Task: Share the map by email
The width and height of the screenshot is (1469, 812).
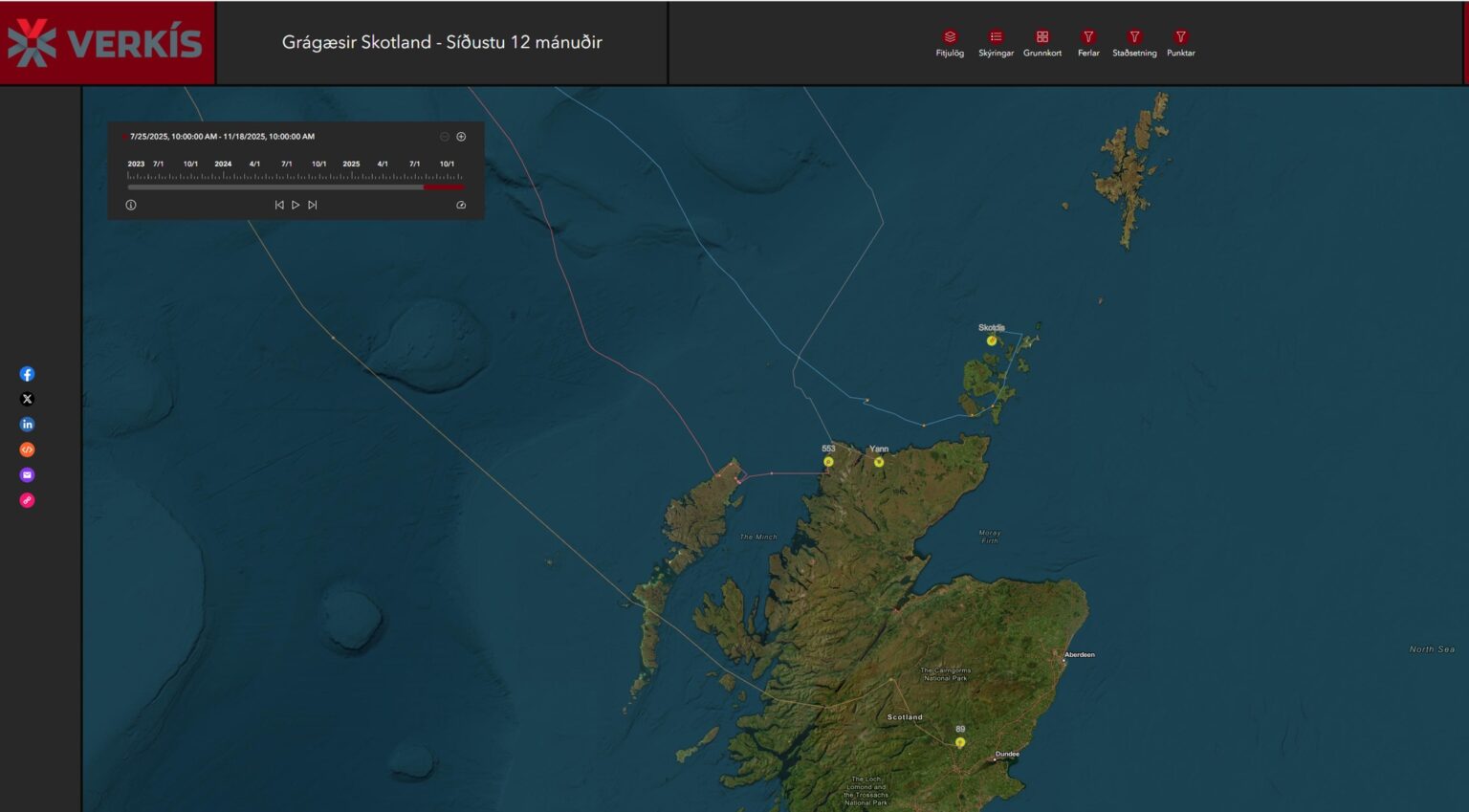Action: (x=27, y=475)
